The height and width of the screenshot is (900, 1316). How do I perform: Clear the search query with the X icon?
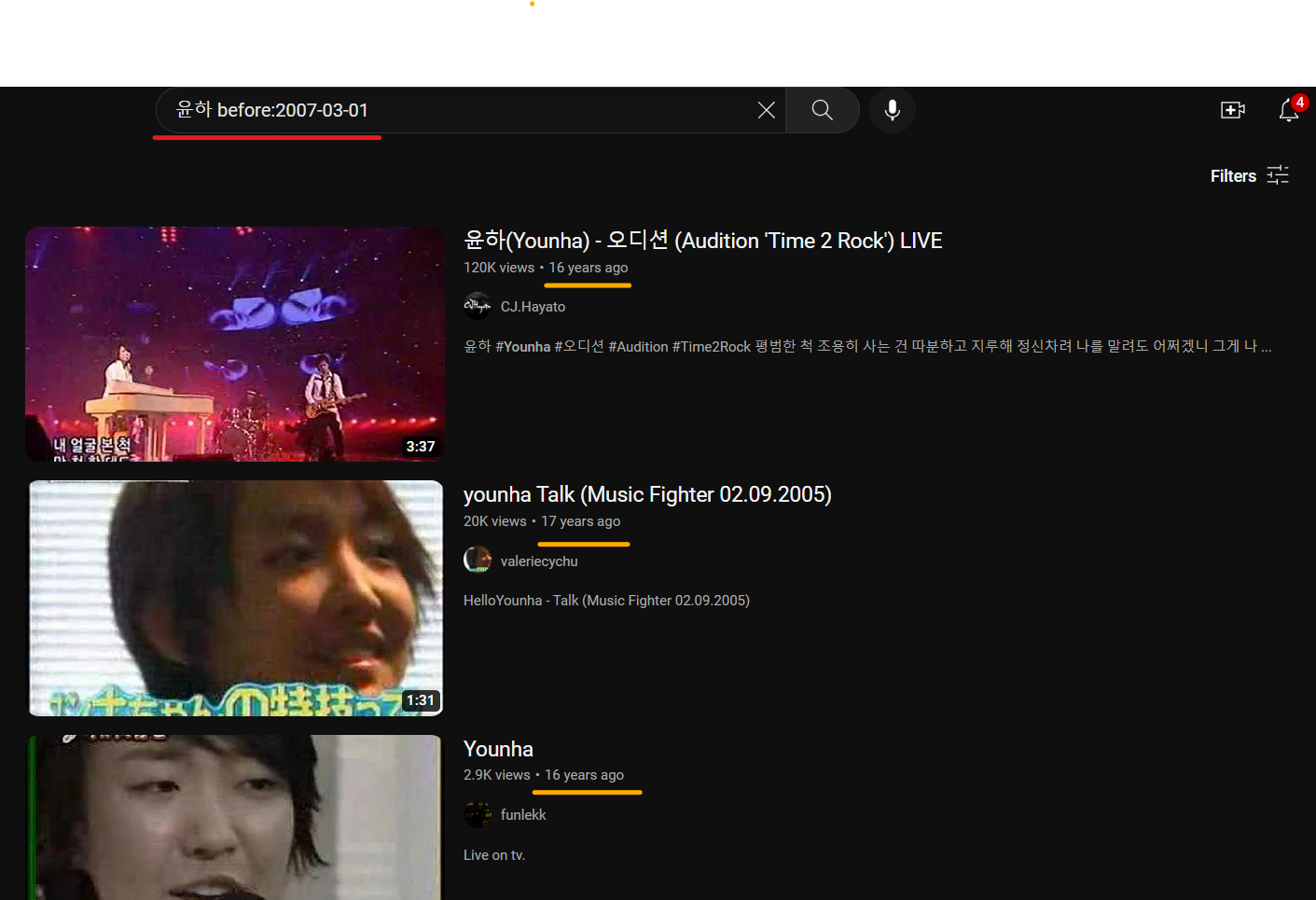click(767, 110)
